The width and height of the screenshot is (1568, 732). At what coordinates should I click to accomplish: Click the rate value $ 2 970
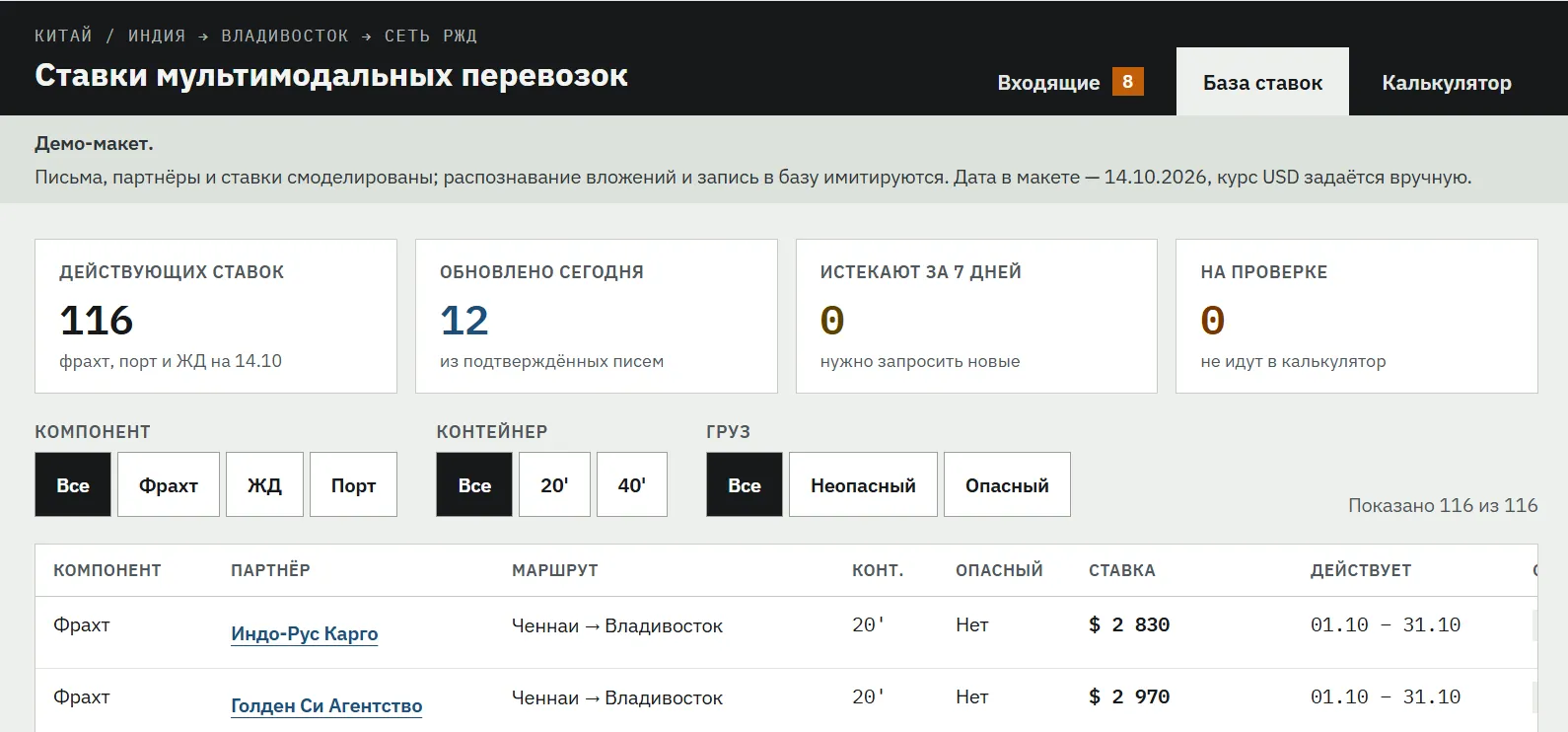point(1129,696)
